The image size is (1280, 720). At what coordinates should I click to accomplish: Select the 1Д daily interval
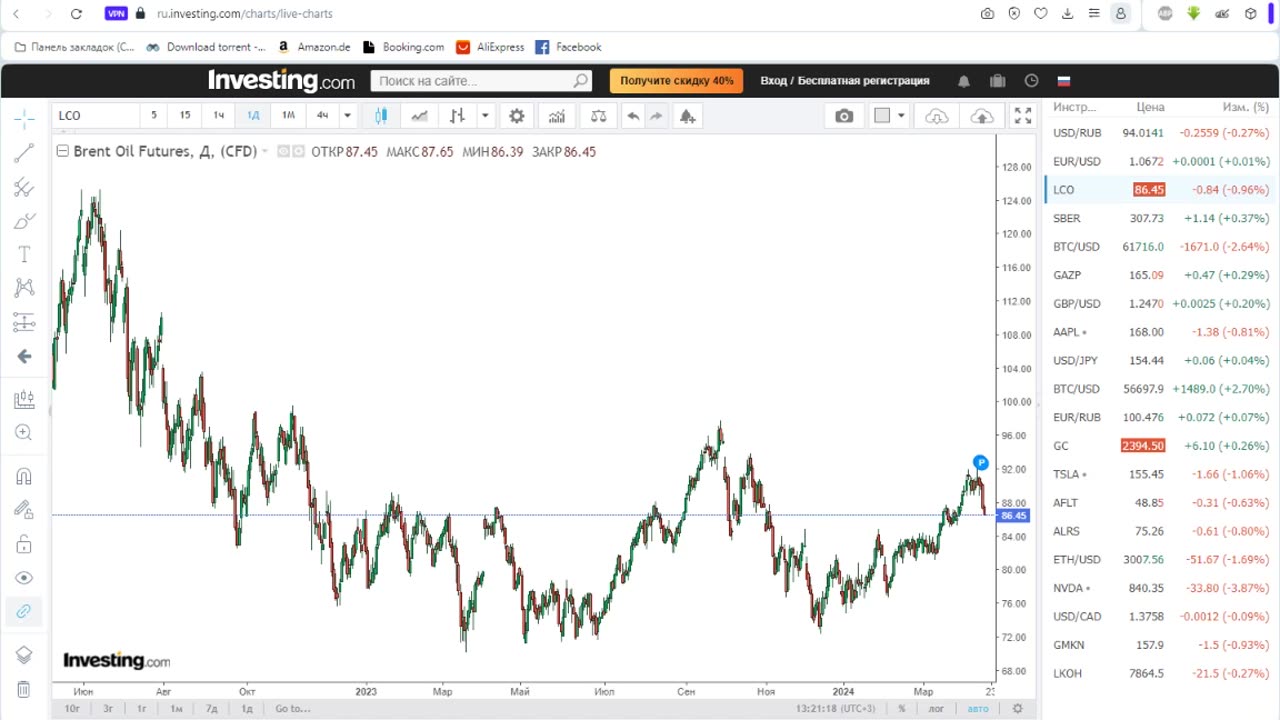253,115
